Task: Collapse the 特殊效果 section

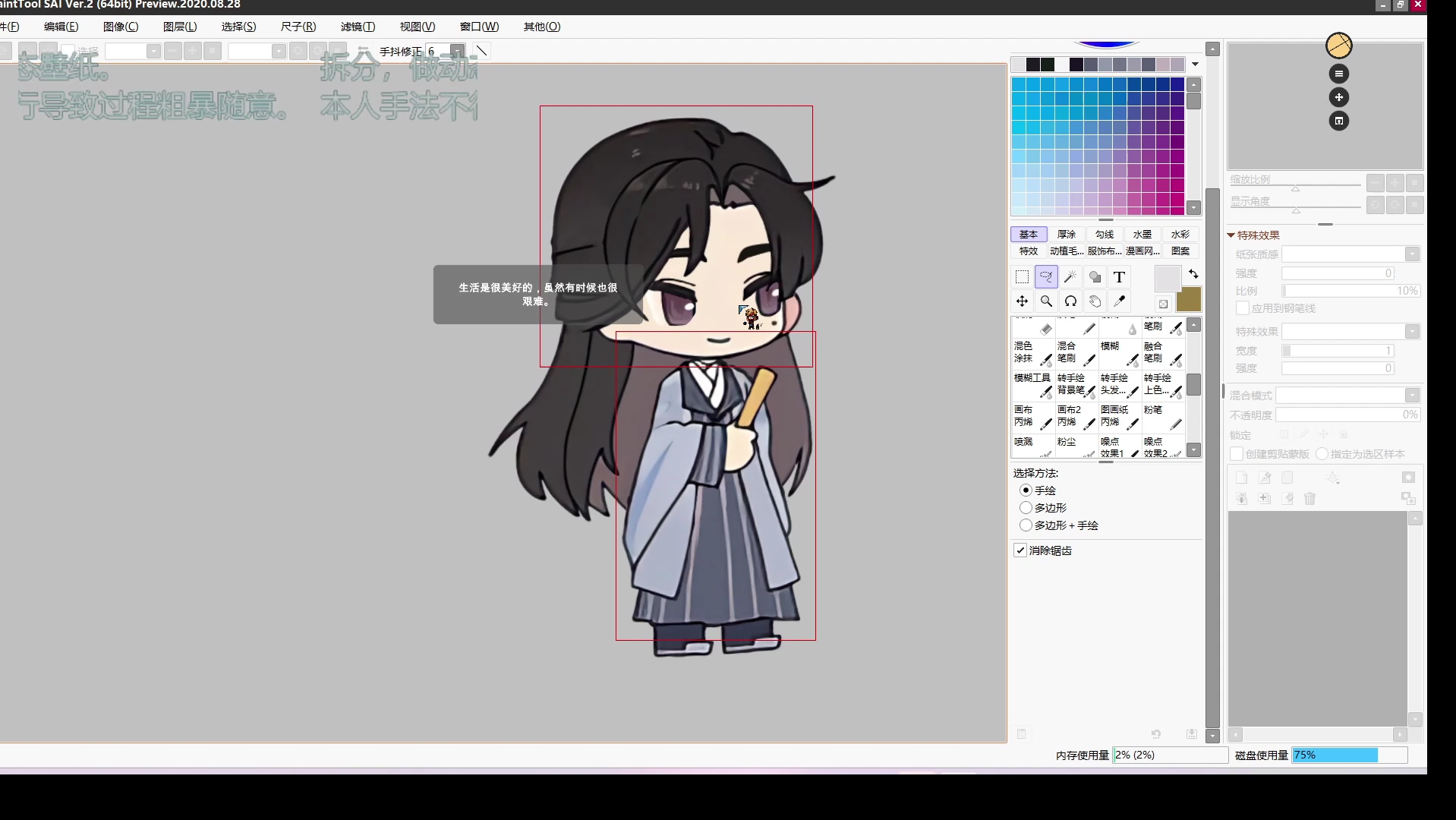Action: [1231, 235]
